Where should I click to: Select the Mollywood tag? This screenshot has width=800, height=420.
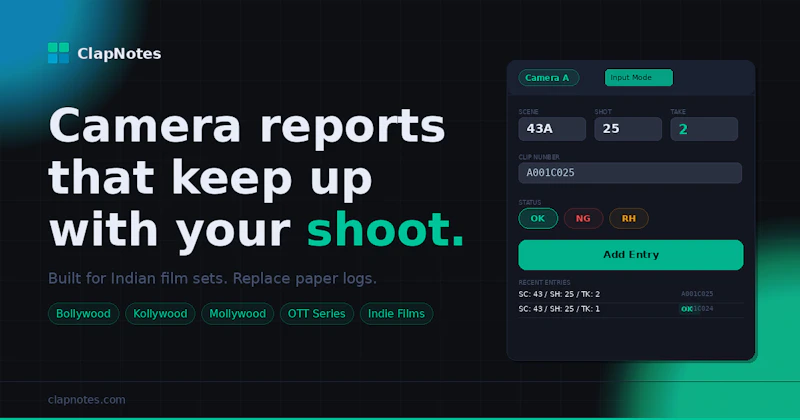(237, 314)
